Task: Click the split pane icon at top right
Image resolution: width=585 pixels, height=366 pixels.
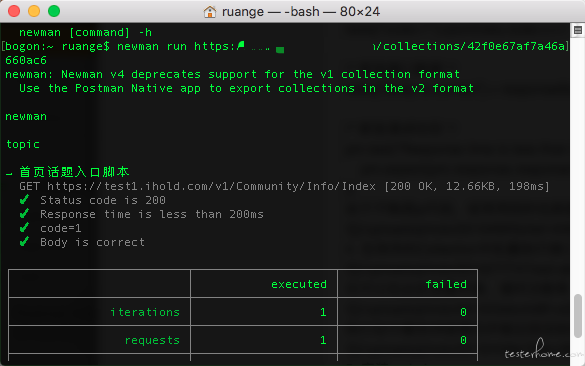Action: (x=578, y=30)
